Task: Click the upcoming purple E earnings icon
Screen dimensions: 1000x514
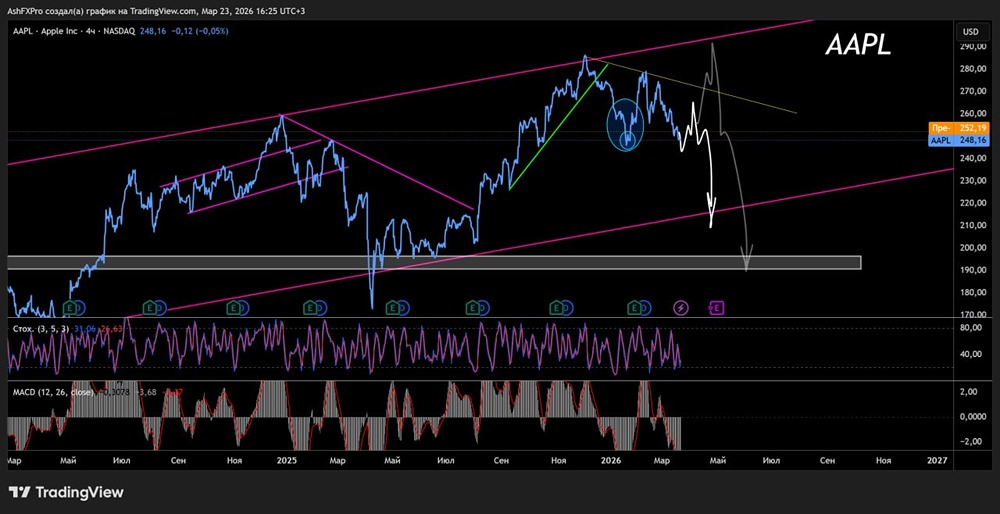Action: coord(716,308)
